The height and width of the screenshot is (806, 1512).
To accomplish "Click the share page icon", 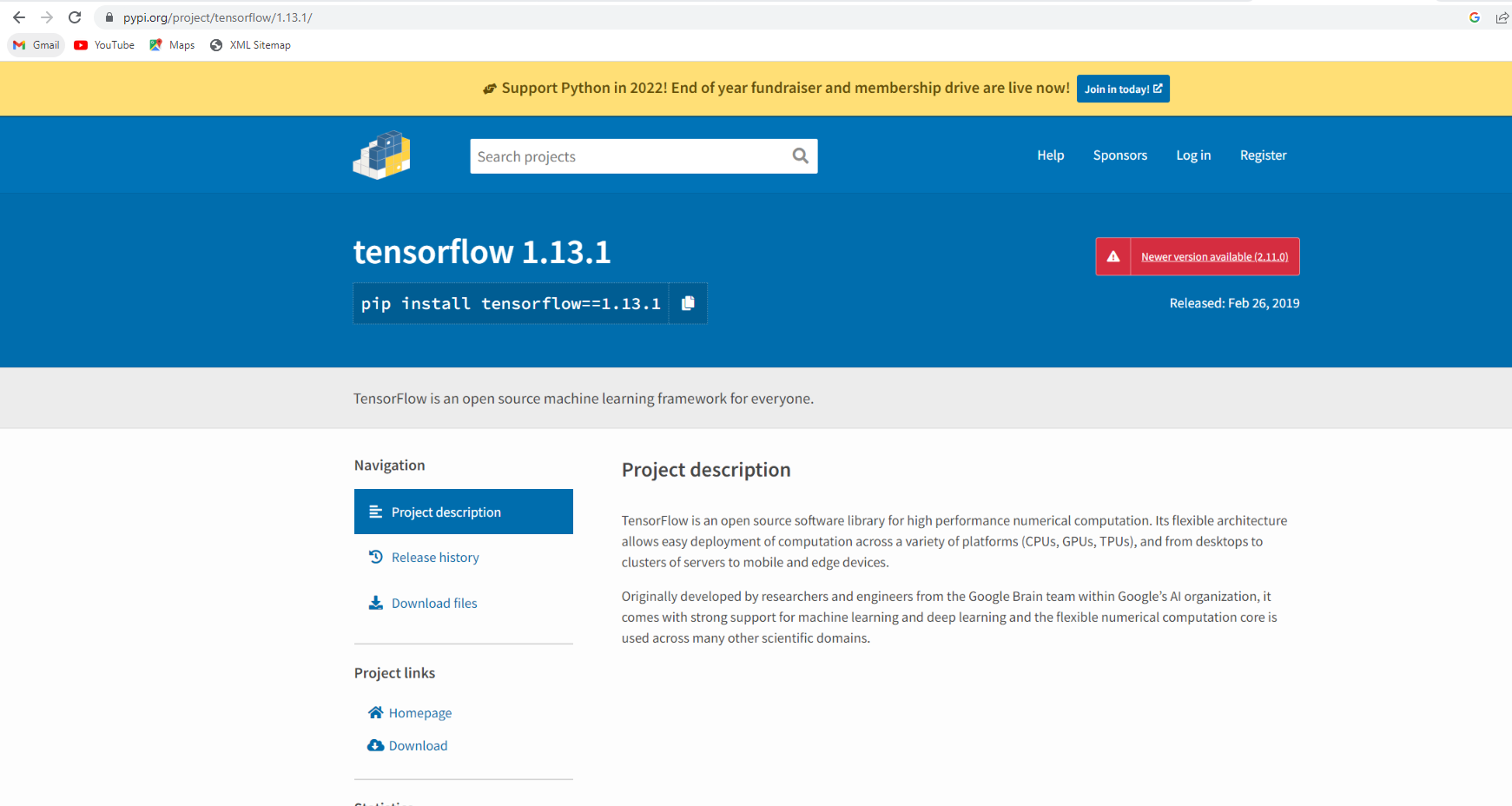I will [1502, 17].
